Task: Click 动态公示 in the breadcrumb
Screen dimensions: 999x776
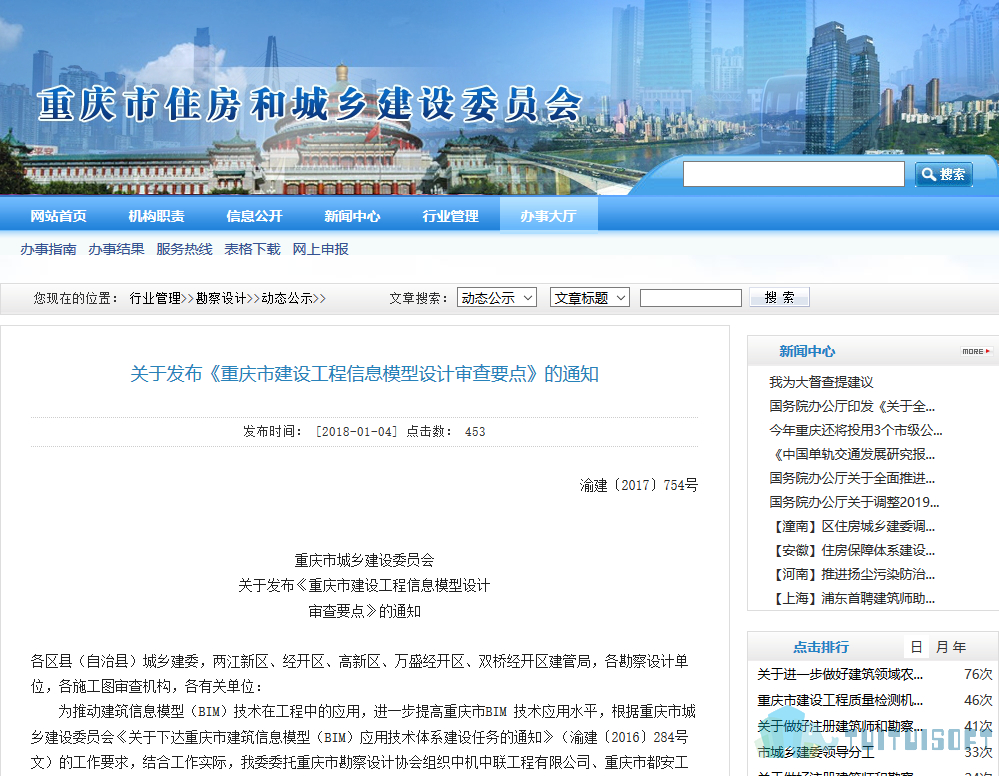Action: pos(287,298)
